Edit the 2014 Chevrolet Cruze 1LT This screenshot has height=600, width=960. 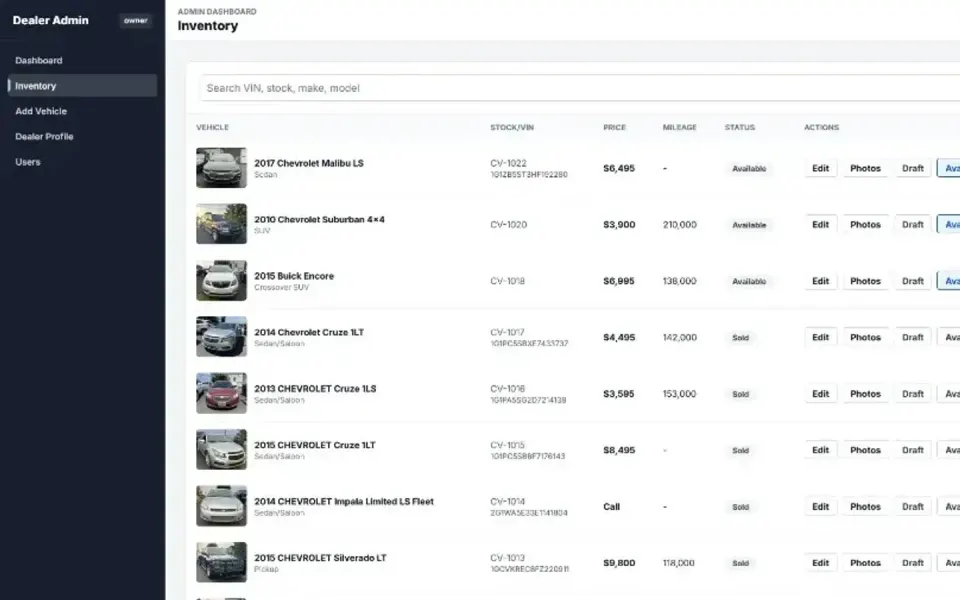pos(820,337)
